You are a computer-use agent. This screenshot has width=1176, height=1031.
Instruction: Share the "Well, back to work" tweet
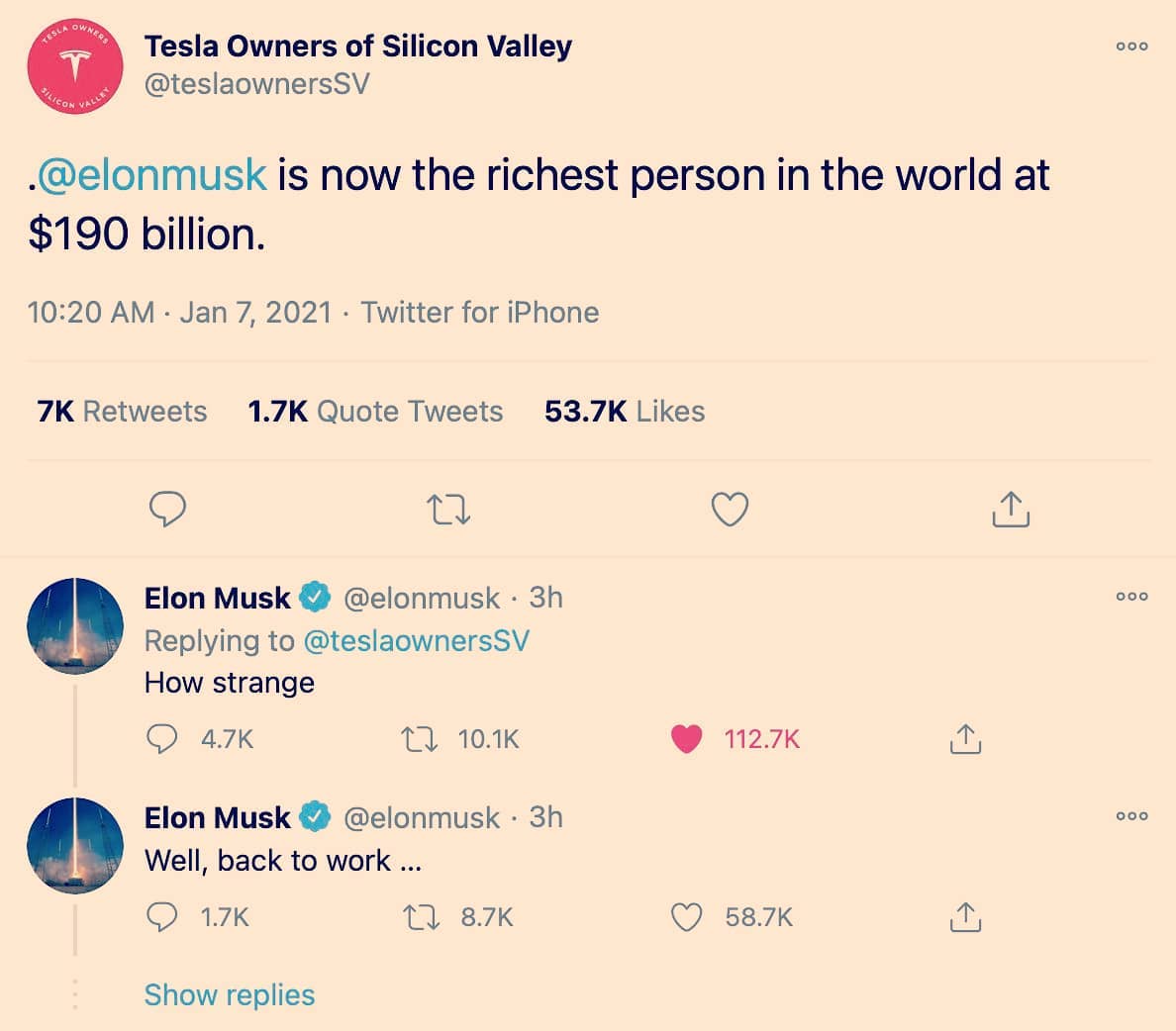click(x=965, y=917)
